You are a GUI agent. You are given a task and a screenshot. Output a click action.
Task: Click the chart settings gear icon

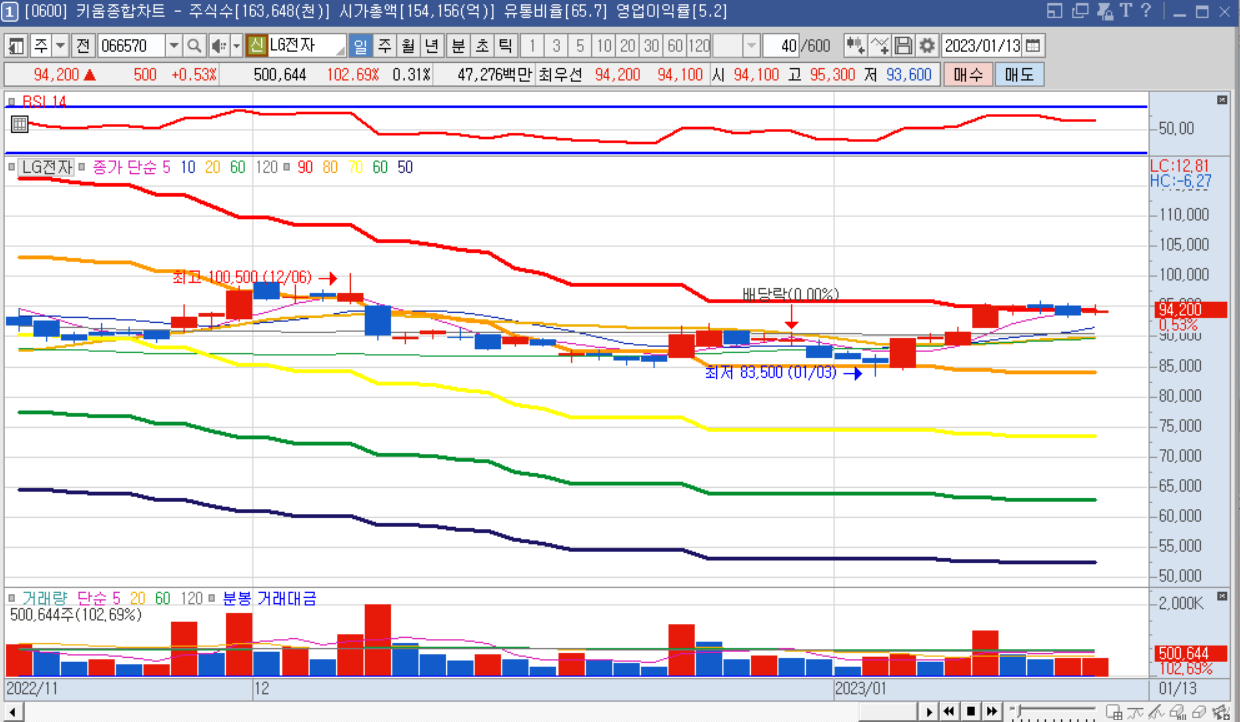927,46
